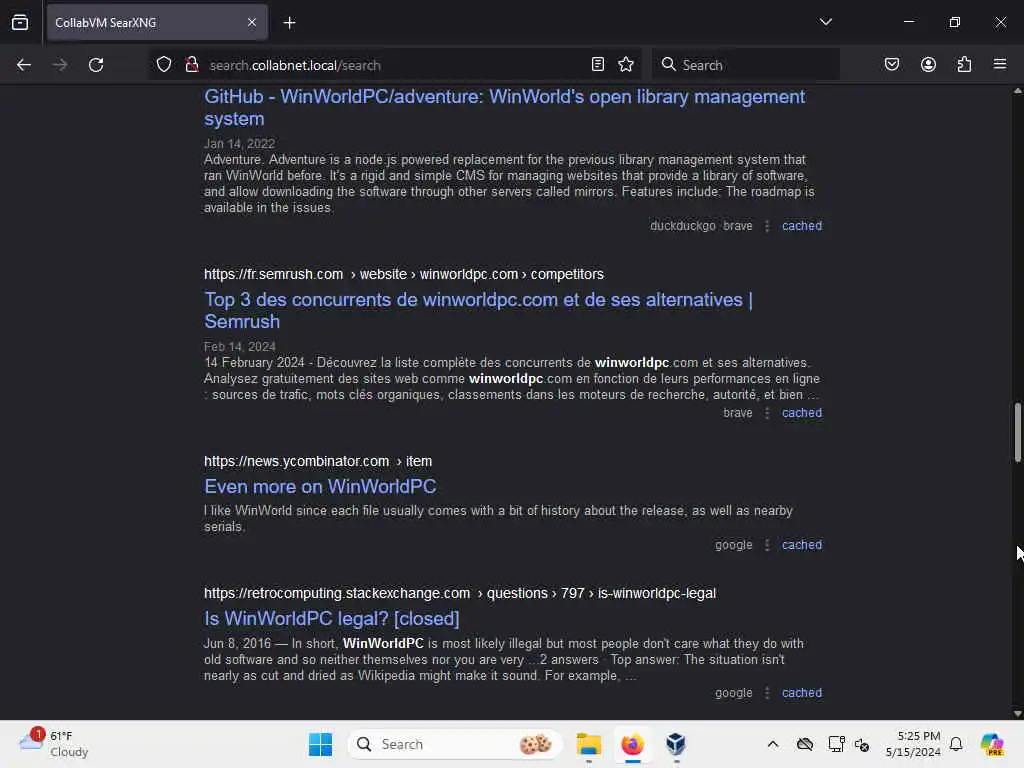The width and height of the screenshot is (1024, 768).
Task: Open weather widget showing 61°F Cloudy
Action: coord(54,744)
